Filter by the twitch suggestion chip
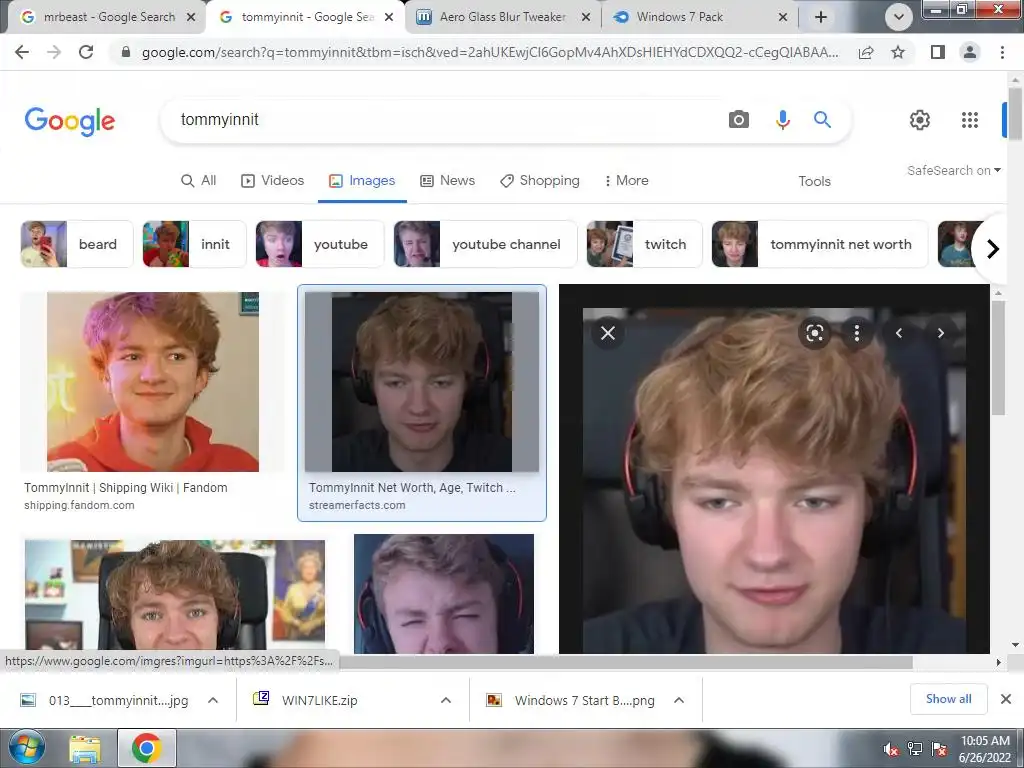 (644, 244)
